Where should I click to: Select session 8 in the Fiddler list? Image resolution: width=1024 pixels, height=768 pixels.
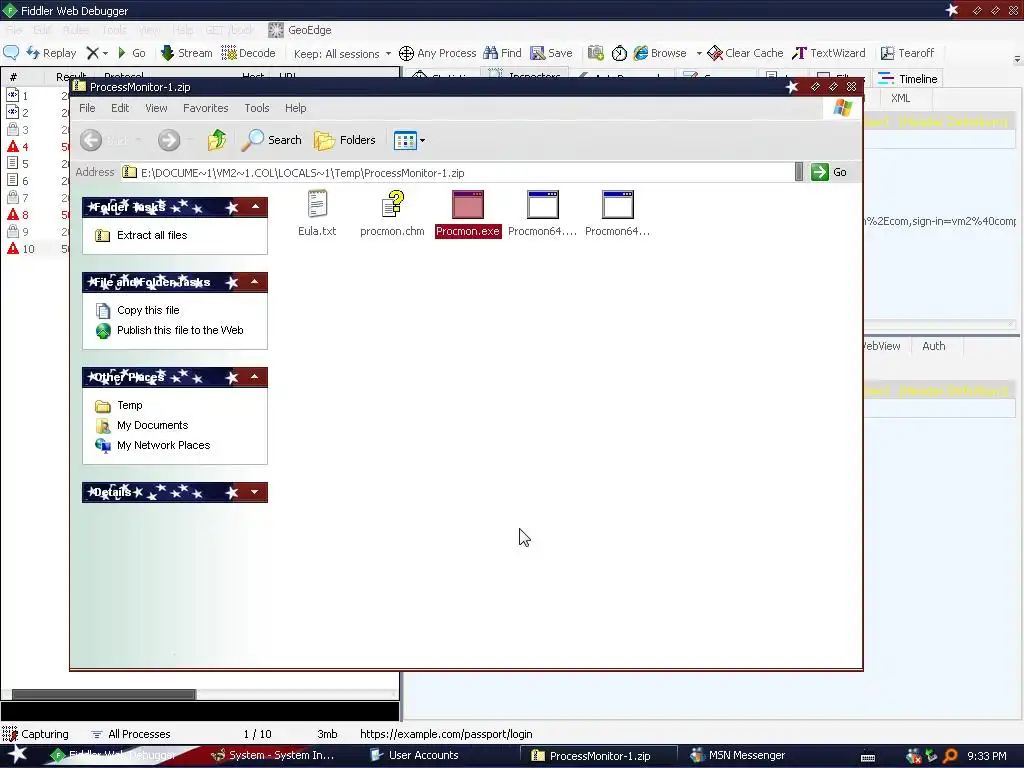[x=36, y=214]
